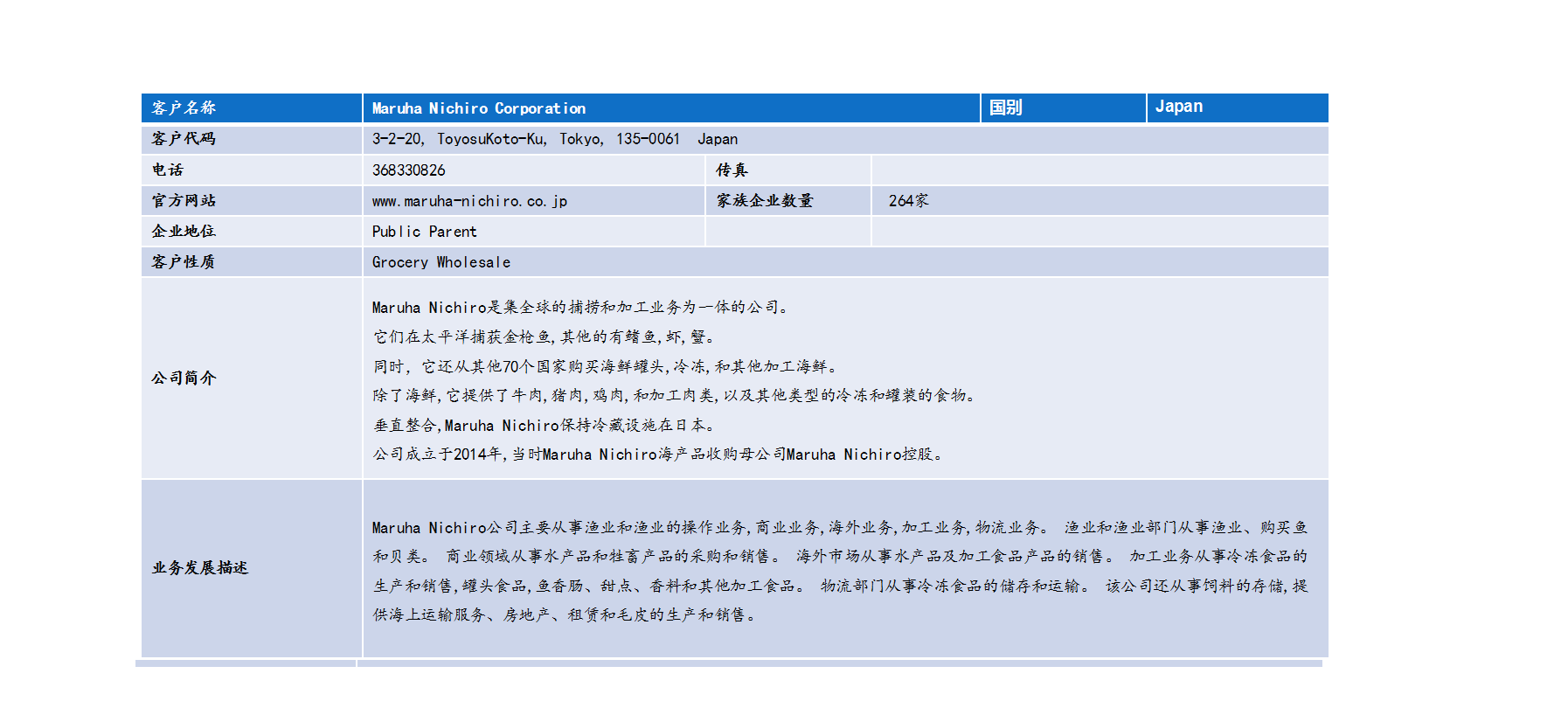Screen dimensions: 1568x701
Task: Select the Public Parent value
Action: [425, 232]
